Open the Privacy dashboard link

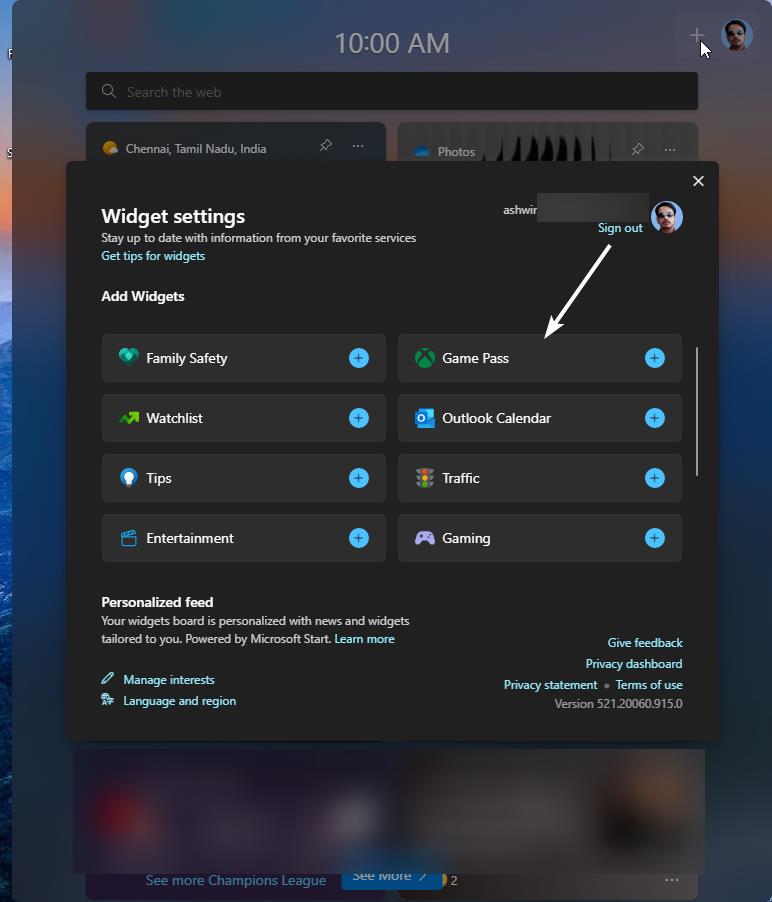(634, 663)
